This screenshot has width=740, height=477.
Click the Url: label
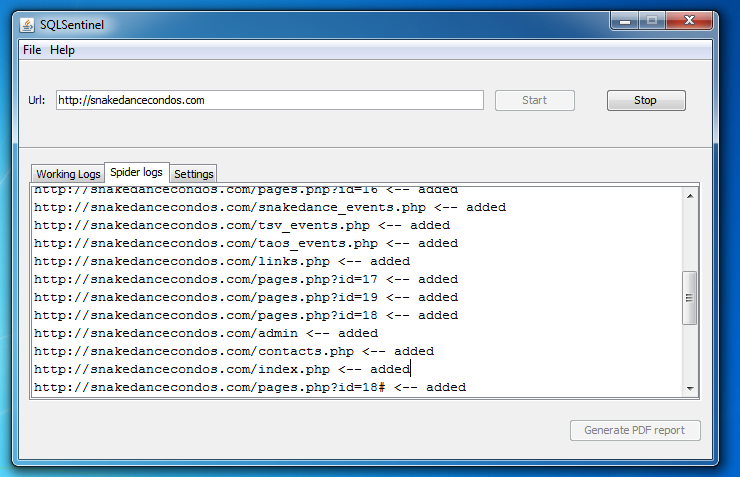37,100
